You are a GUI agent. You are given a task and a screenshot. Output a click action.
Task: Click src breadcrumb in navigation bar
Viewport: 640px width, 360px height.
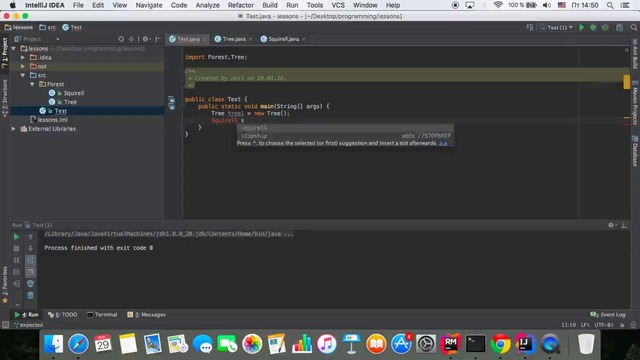(x=48, y=27)
